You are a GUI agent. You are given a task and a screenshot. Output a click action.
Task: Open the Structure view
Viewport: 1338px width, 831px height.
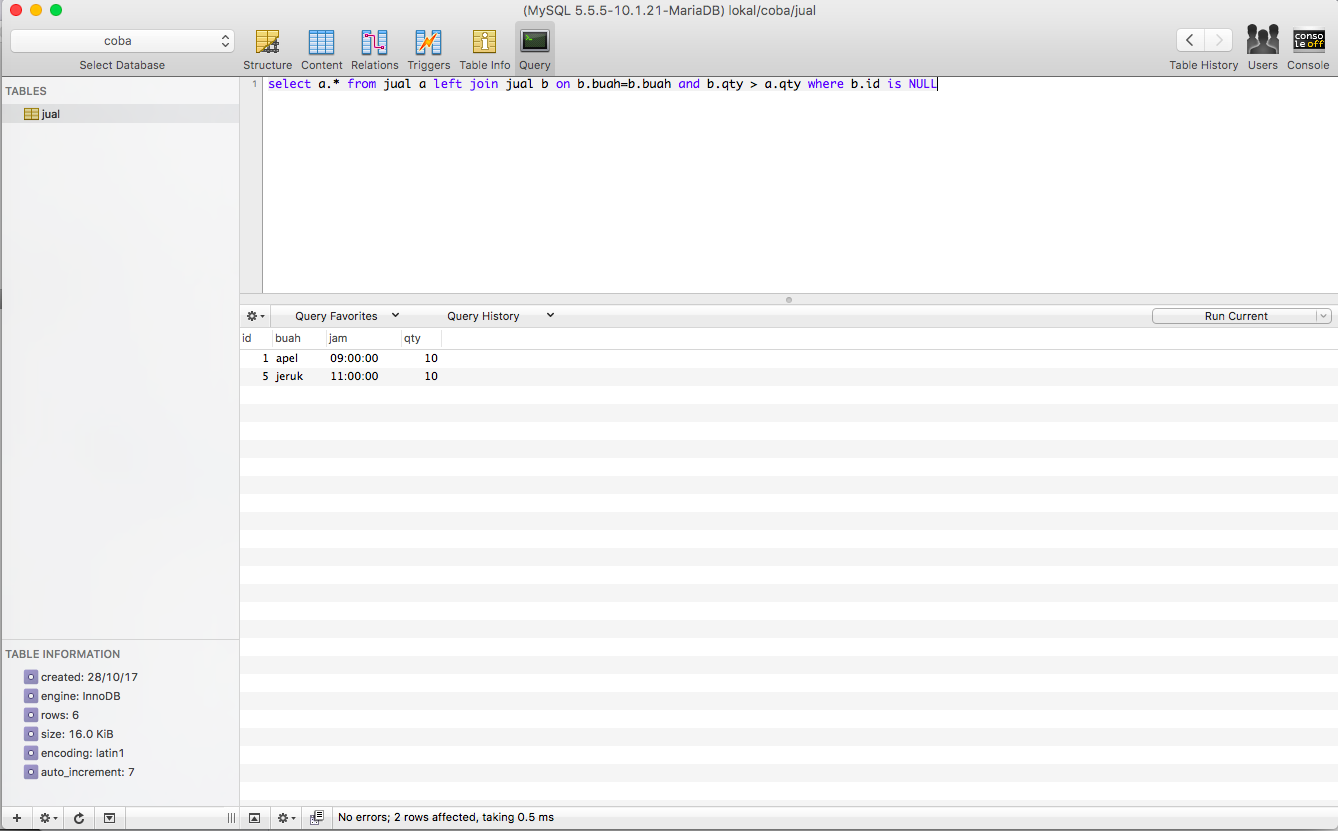click(267, 49)
